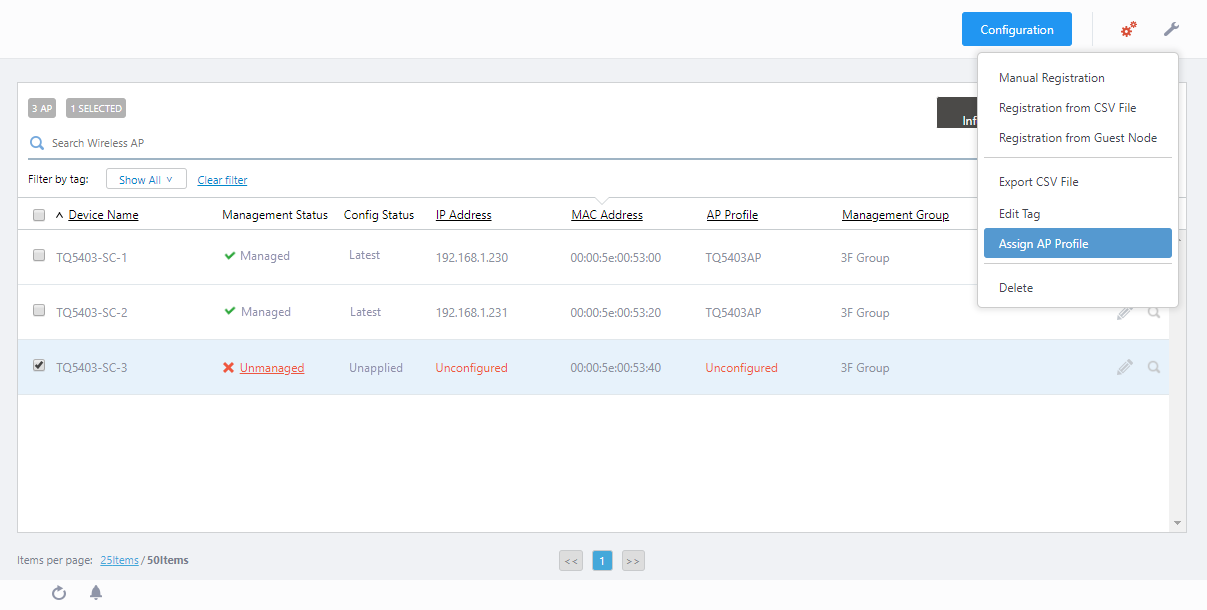
Task: Click the magnifier detail icon for TQ5403-SC-2
Action: click(1154, 313)
